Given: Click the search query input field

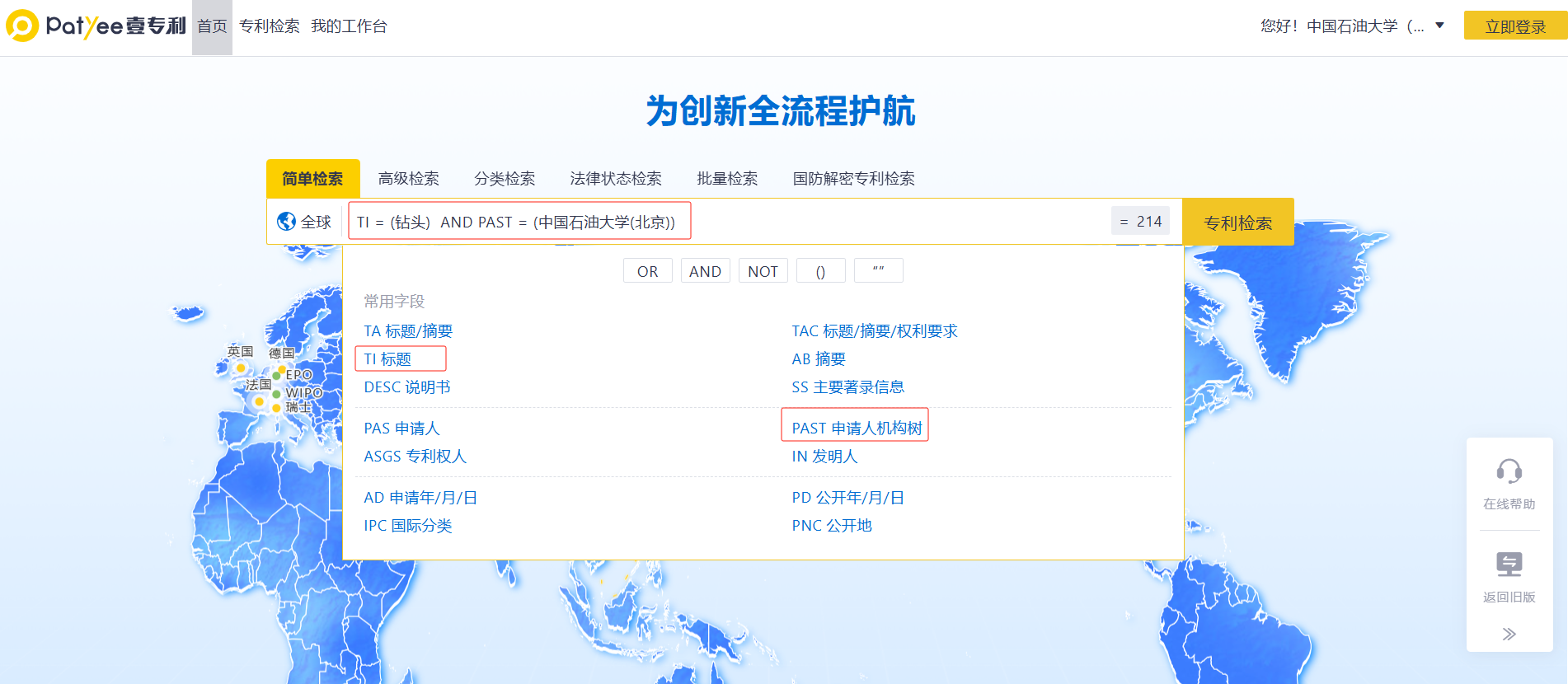Looking at the screenshot, I should click(890, 222).
